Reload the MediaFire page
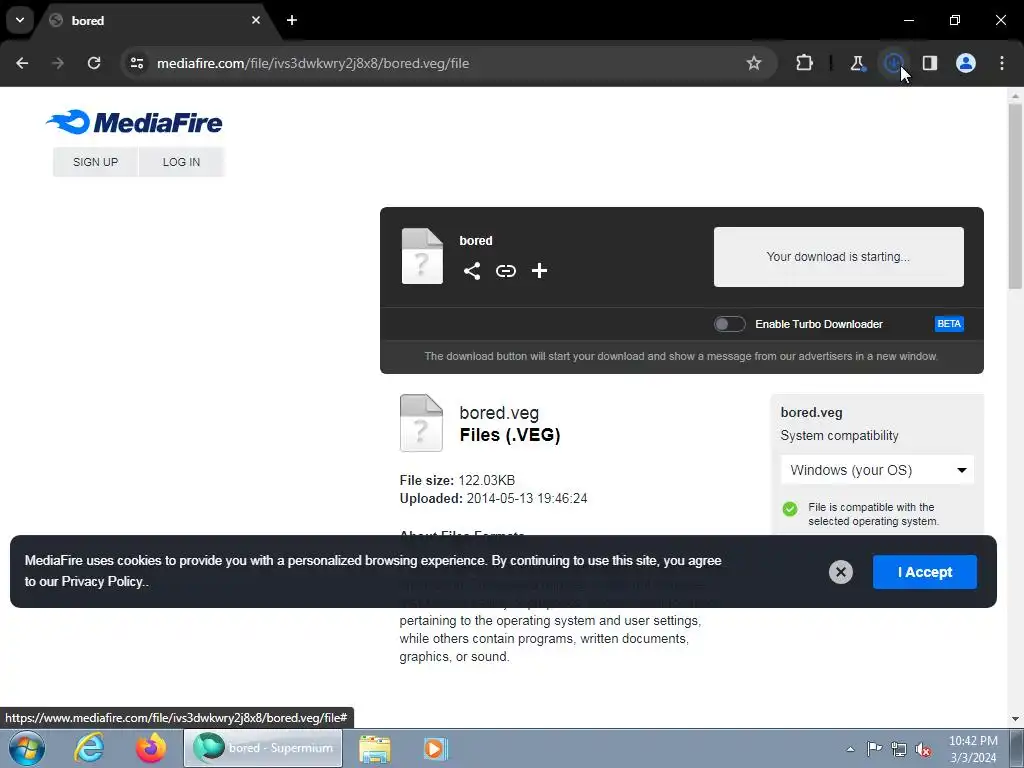The height and width of the screenshot is (768, 1024). [x=94, y=63]
